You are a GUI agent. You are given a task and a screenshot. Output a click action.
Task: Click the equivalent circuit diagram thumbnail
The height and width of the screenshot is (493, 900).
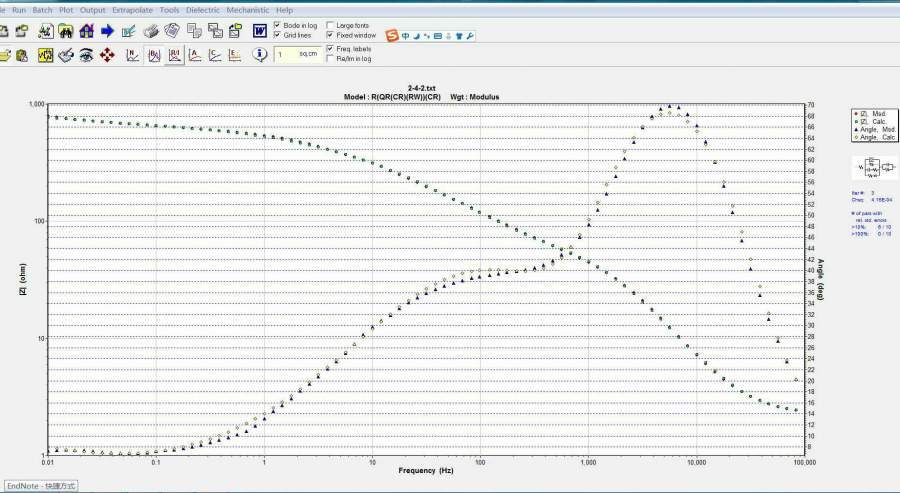click(876, 168)
